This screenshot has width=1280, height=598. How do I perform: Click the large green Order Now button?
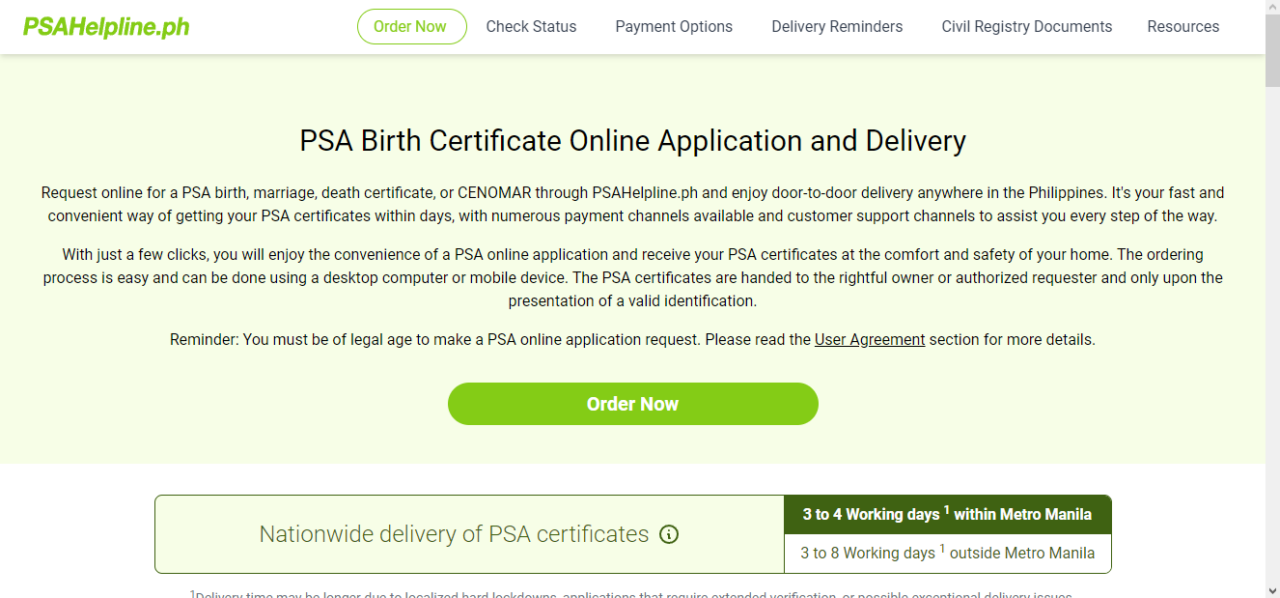[x=633, y=404]
